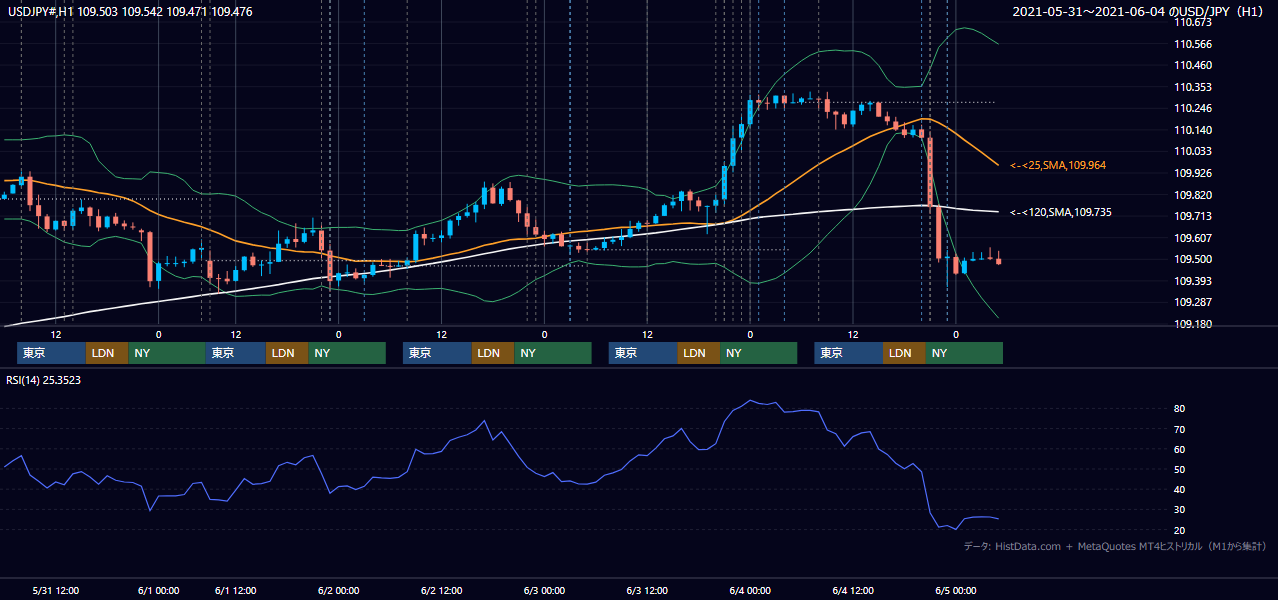
Task: Click price level 109.820 on axis
Action: tap(1193, 195)
